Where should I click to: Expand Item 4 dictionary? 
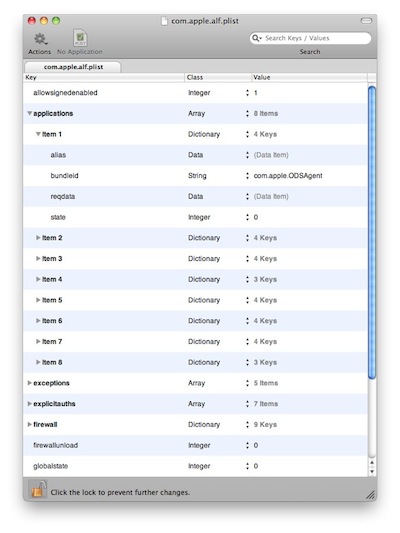(38, 279)
